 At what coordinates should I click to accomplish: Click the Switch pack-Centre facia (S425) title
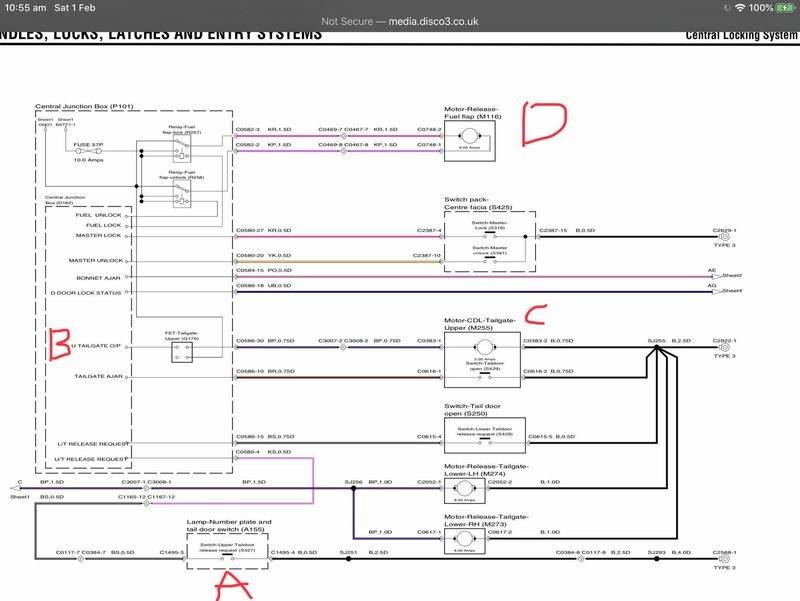pyautogui.click(x=478, y=203)
